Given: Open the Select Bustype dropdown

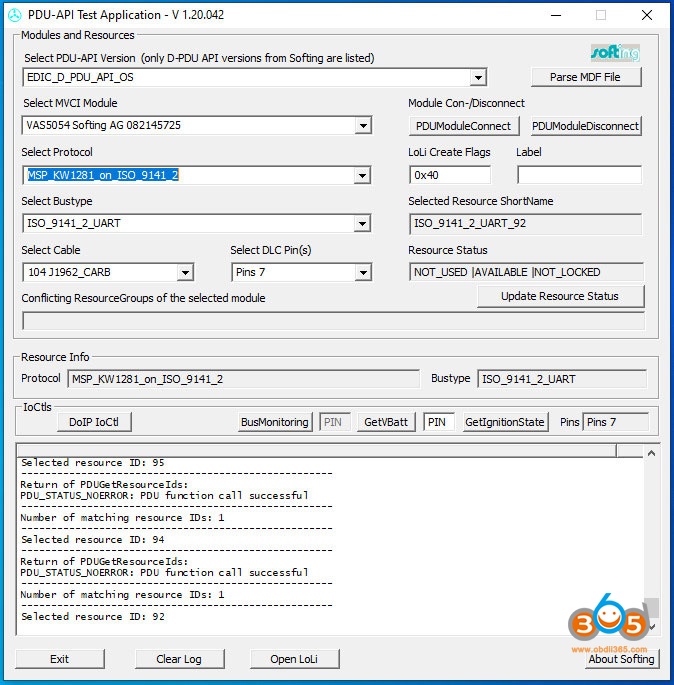Looking at the screenshot, I should tap(362, 223).
